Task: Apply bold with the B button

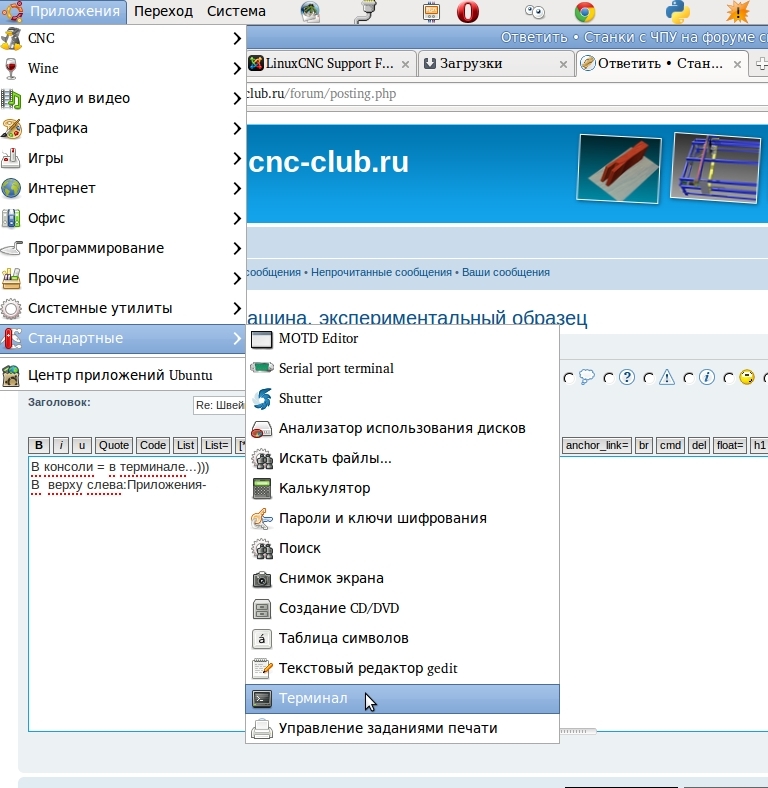Action: click(39, 446)
